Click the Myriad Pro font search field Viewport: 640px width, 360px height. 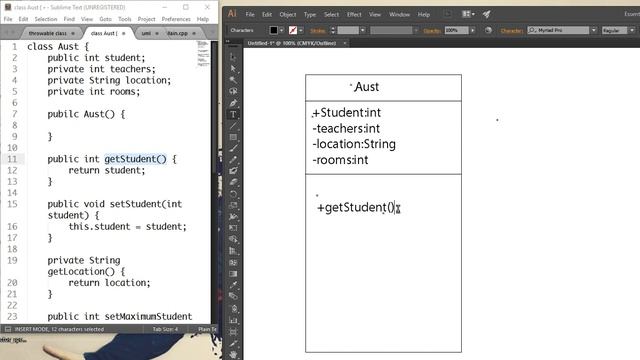[558, 30]
